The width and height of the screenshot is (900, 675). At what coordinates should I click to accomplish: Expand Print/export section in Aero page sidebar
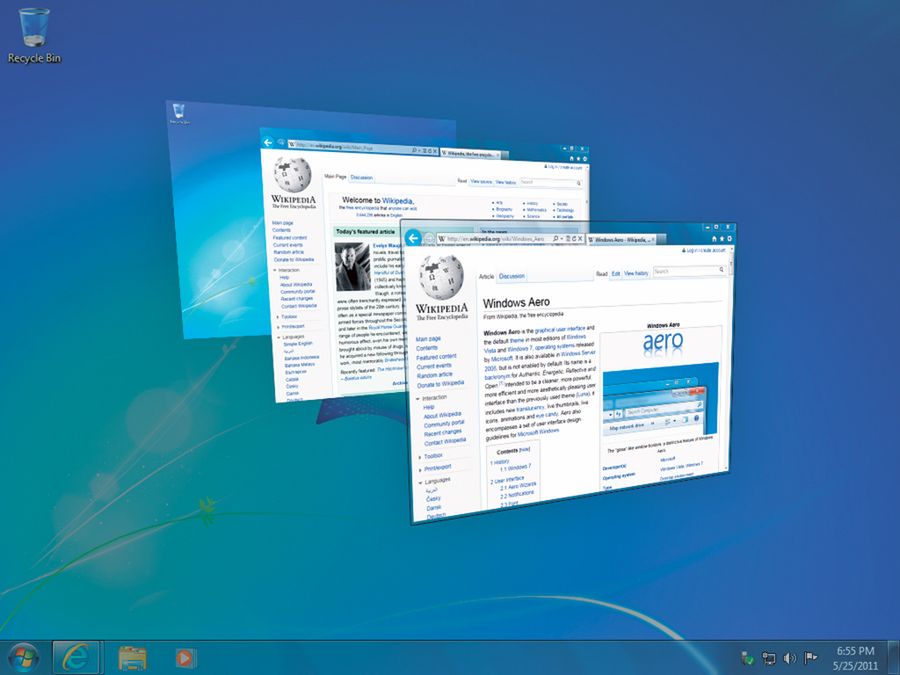(x=436, y=467)
